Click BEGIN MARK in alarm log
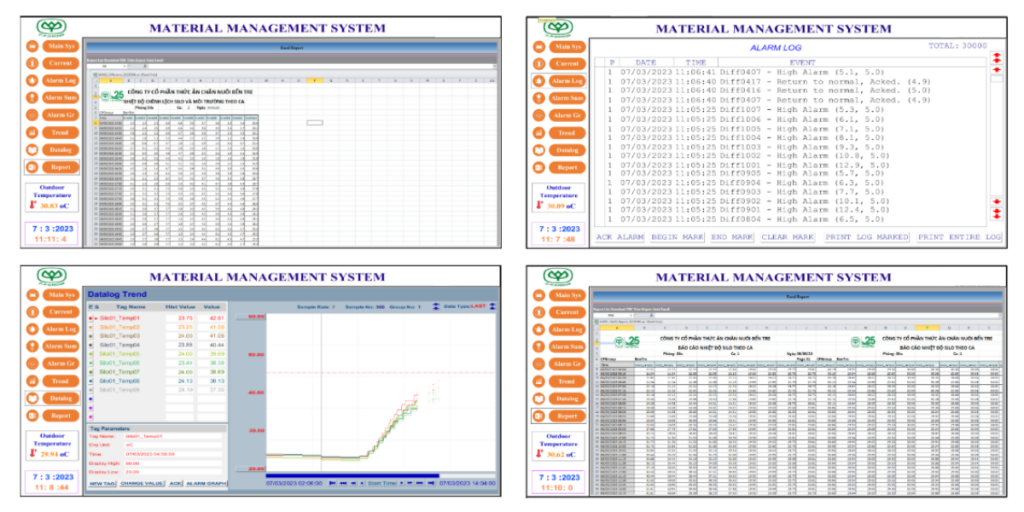The image size is (1024, 512). point(678,237)
